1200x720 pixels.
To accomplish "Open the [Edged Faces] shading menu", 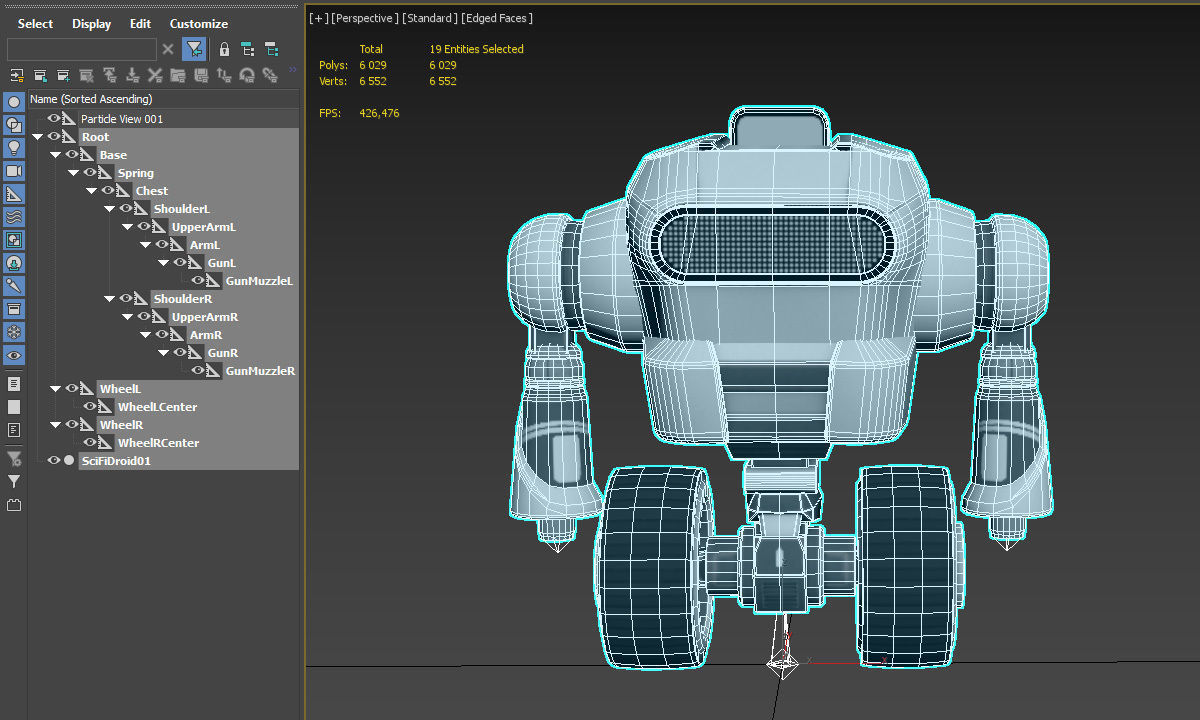I will point(497,18).
